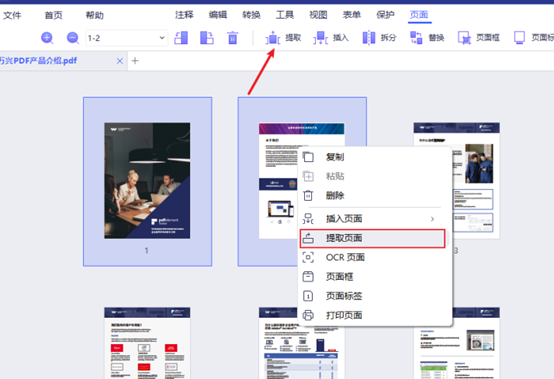Image resolution: width=554 pixels, height=379 pixels.
Task: Choose 复制 from the context menu
Action: 375,157
